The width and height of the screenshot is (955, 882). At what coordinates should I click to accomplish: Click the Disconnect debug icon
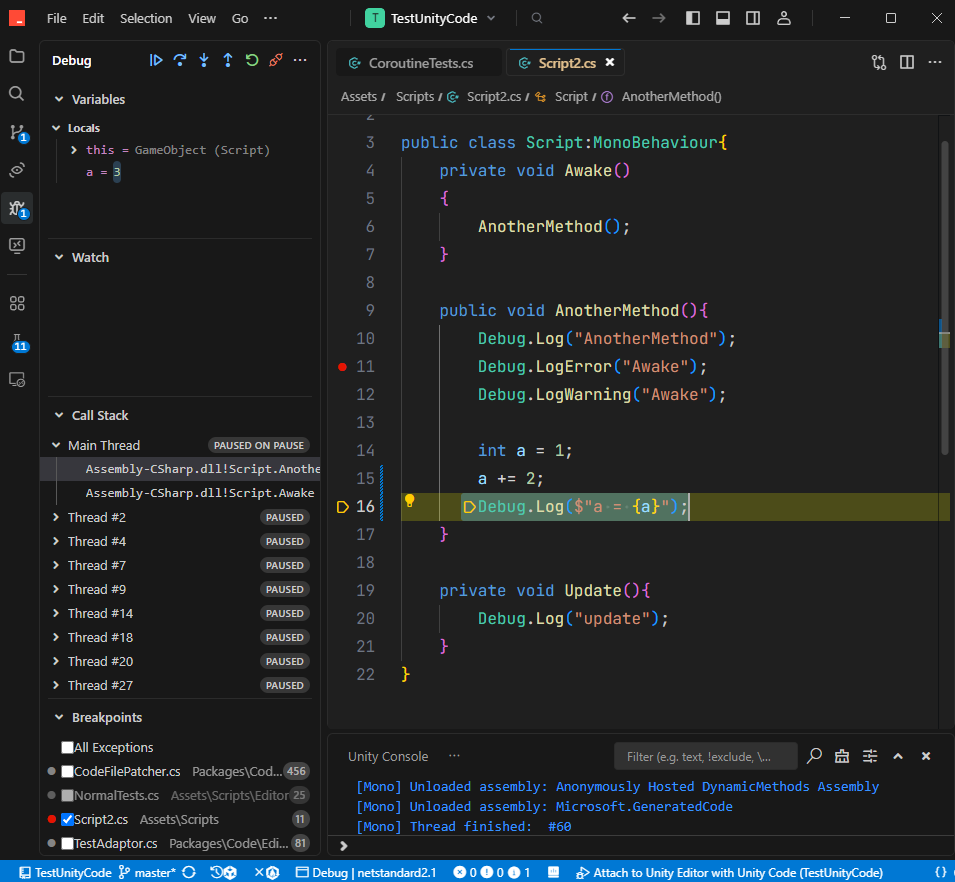coord(276,60)
